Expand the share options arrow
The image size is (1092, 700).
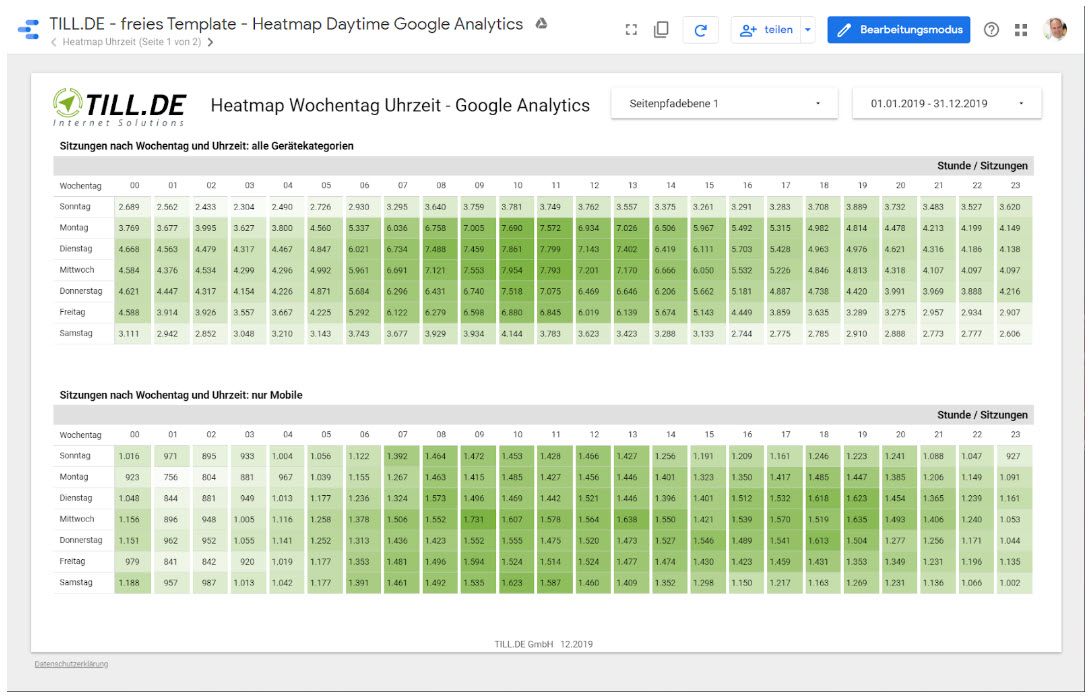808,30
